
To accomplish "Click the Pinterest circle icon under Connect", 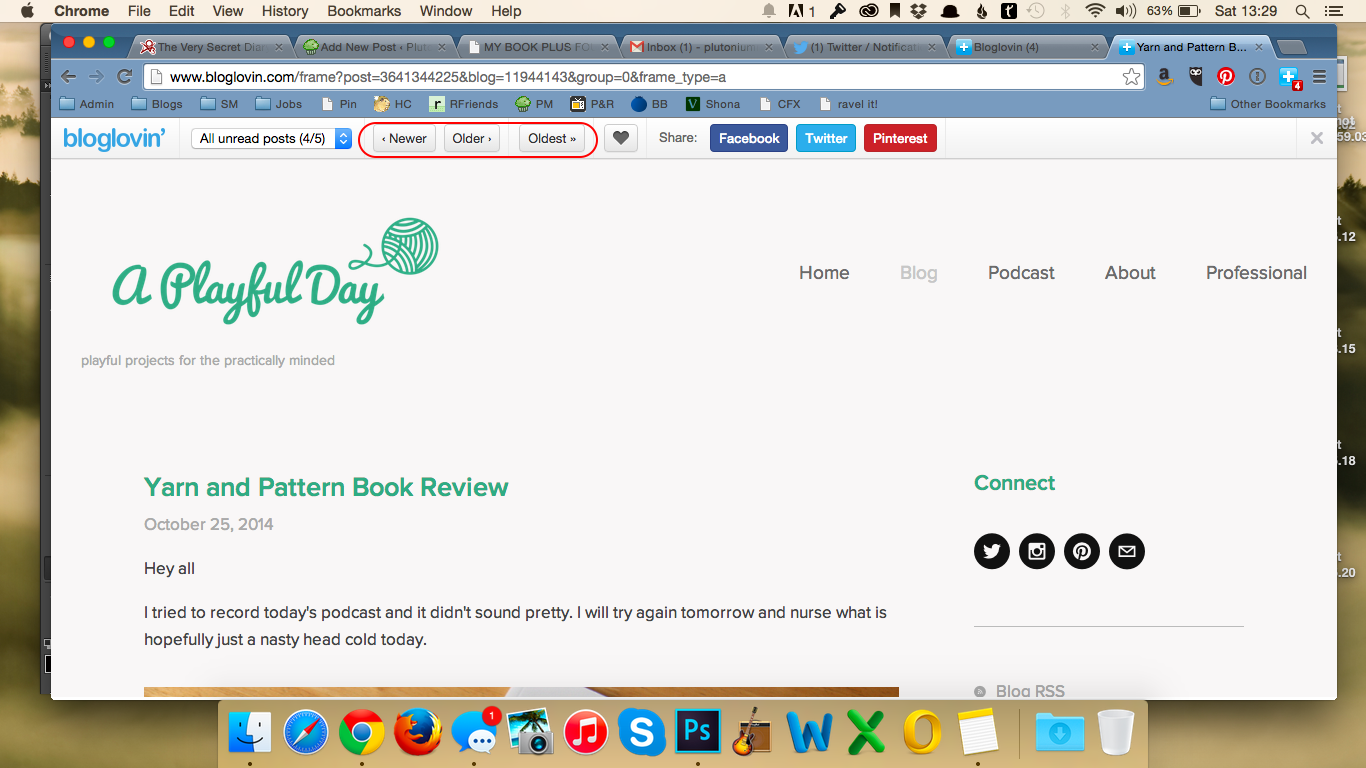I will pos(1082,551).
